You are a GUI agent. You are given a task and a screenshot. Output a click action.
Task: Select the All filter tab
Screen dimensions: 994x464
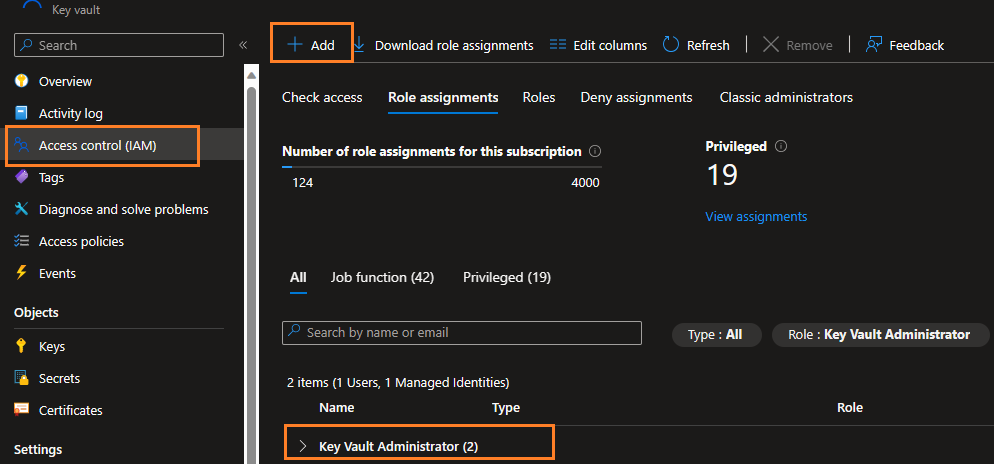[x=298, y=278]
